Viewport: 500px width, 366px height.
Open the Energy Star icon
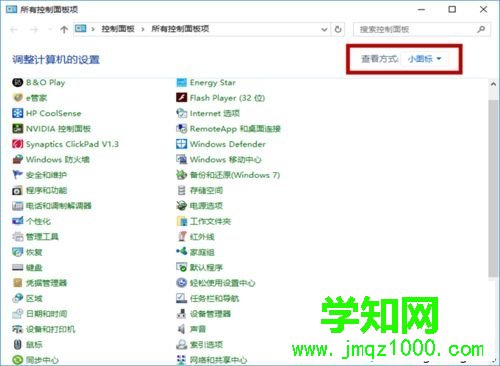click(x=181, y=82)
